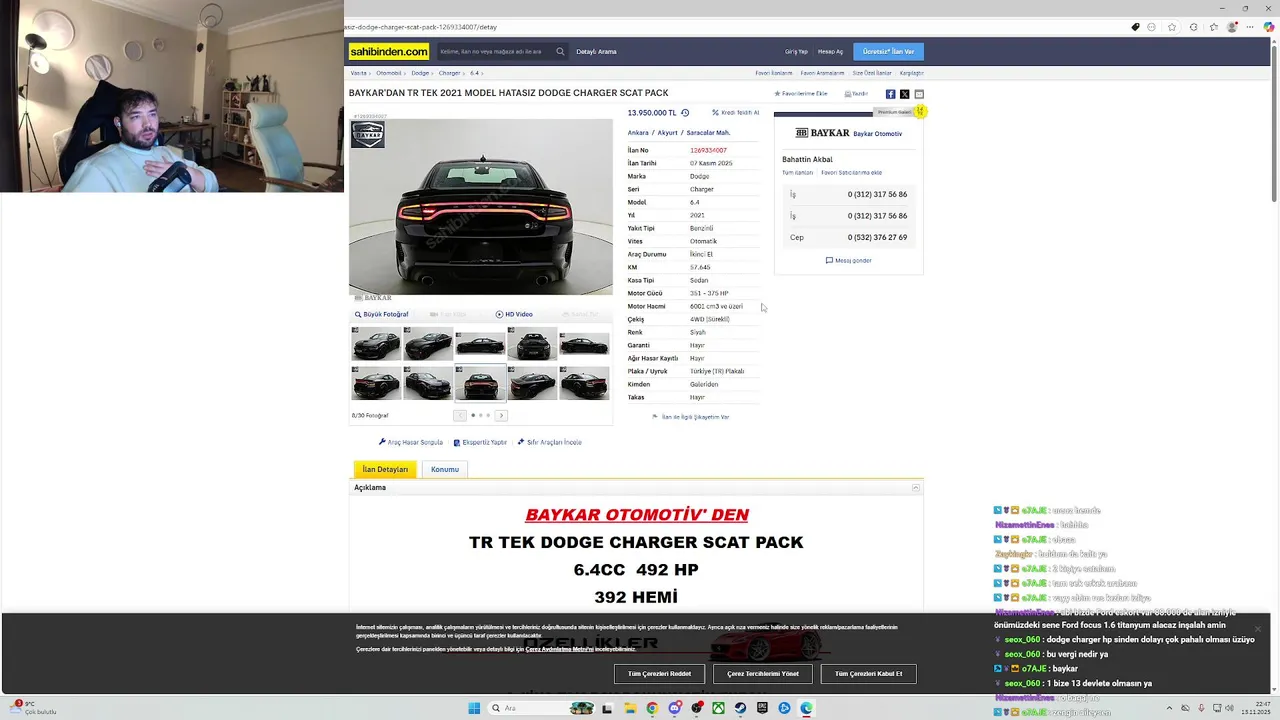The height and width of the screenshot is (720, 1280).
Task: Click Giriş Yap login link
Action: click(x=796, y=51)
